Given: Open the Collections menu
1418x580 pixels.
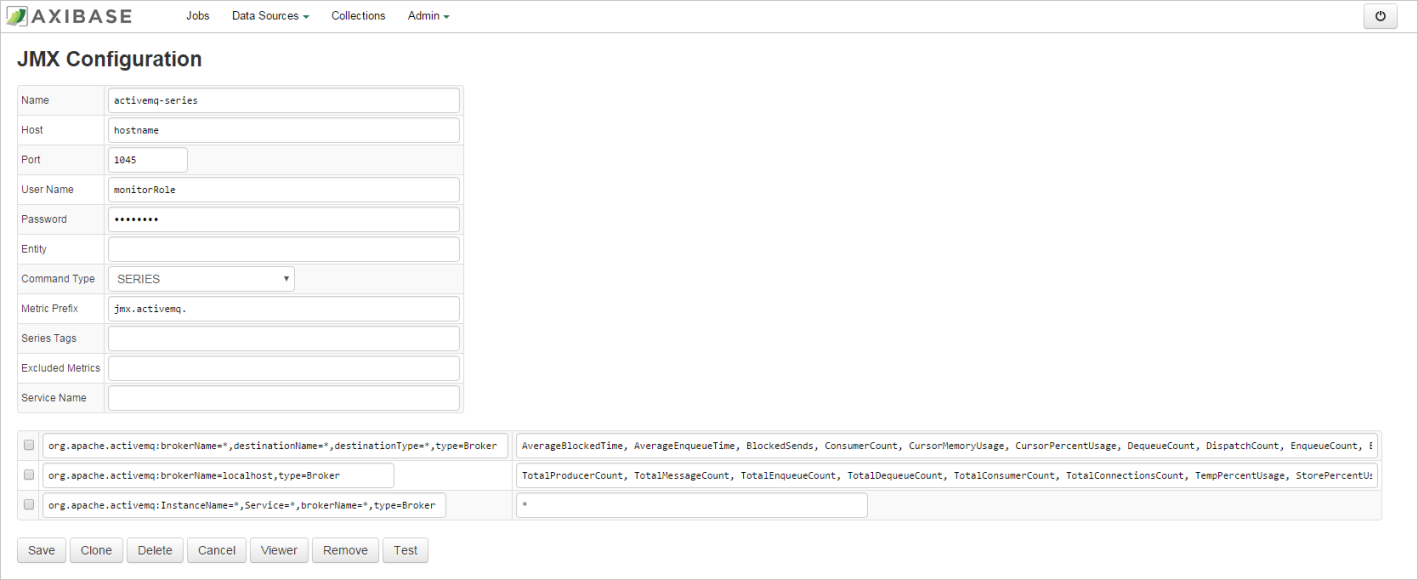Looking at the screenshot, I should 358,15.
